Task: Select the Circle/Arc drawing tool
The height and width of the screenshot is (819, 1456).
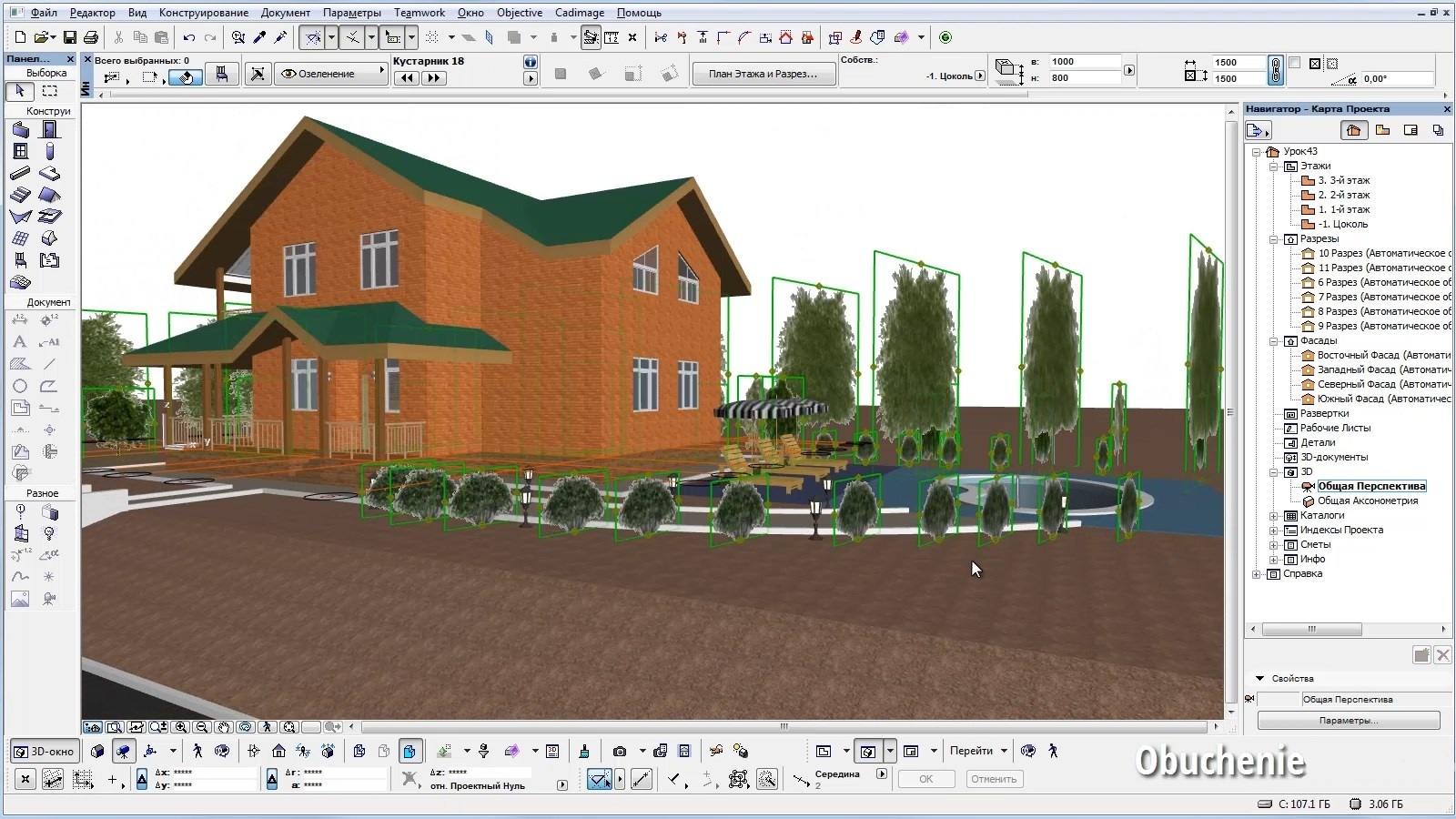Action: (x=20, y=386)
